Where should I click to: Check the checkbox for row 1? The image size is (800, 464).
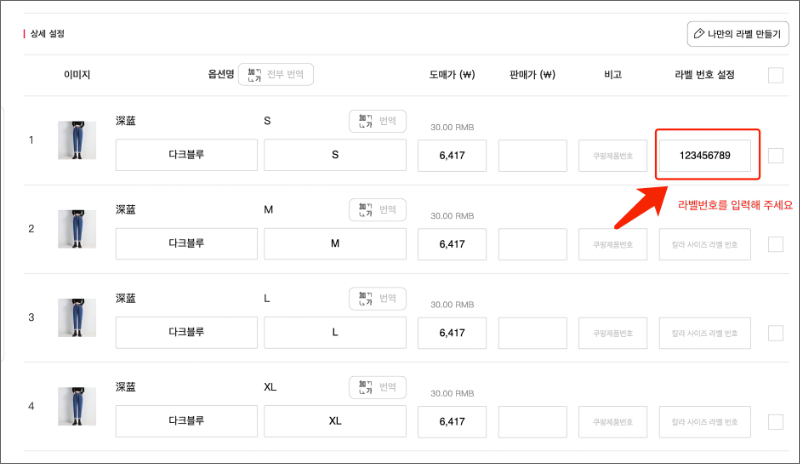point(776,155)
